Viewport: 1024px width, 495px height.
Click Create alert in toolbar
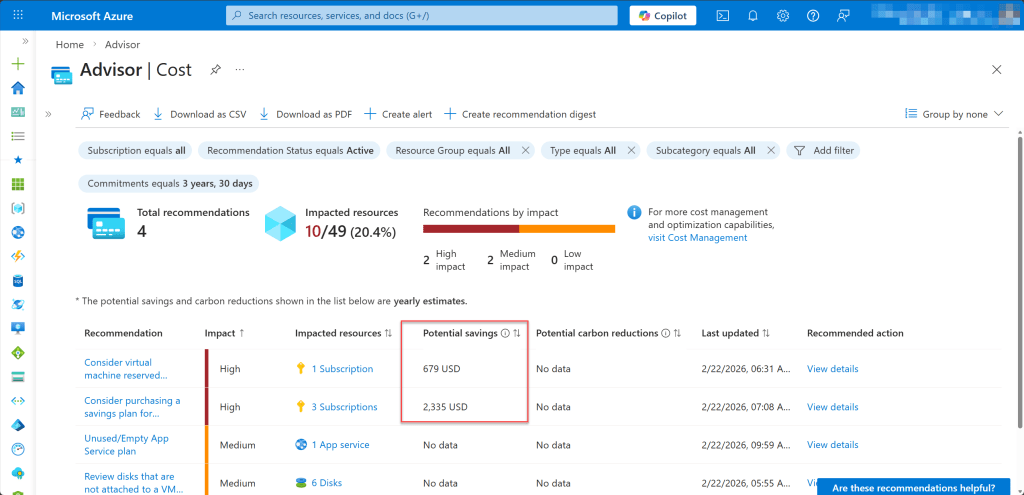coord(398,114)
